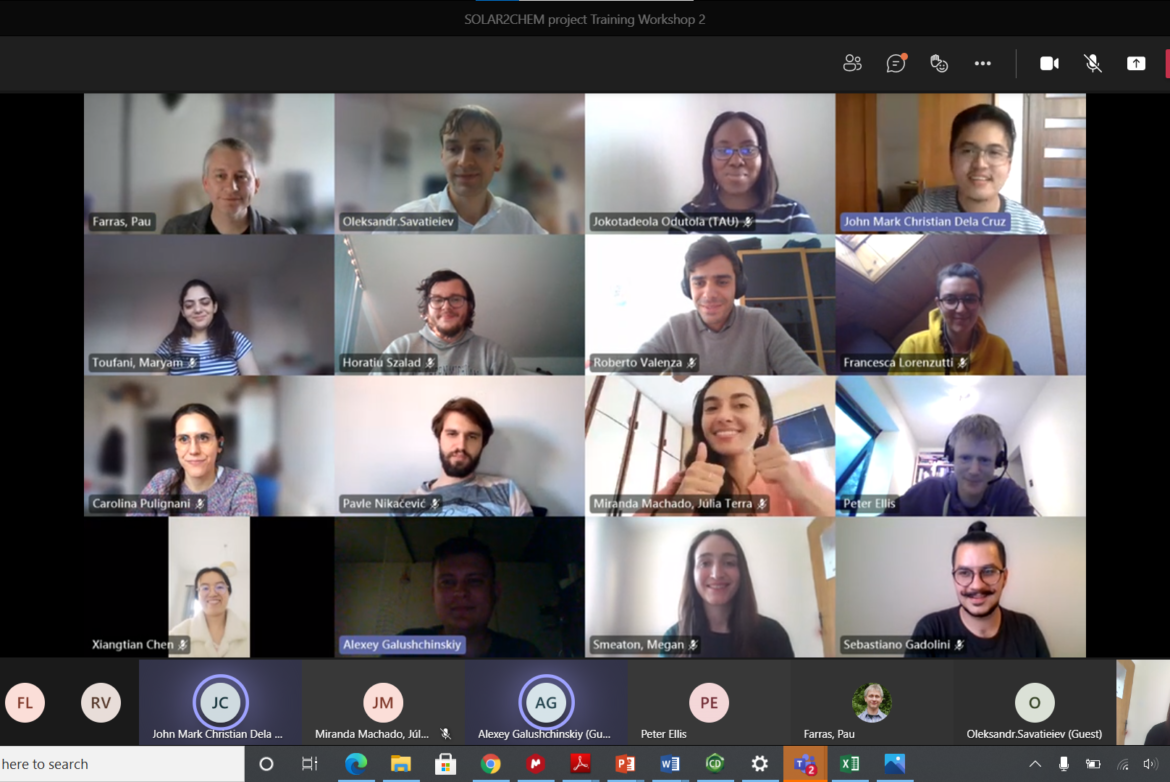Open Task View on the taskbar
The width and height of the screenshot is (1170, 782).
tap(309, 764)
